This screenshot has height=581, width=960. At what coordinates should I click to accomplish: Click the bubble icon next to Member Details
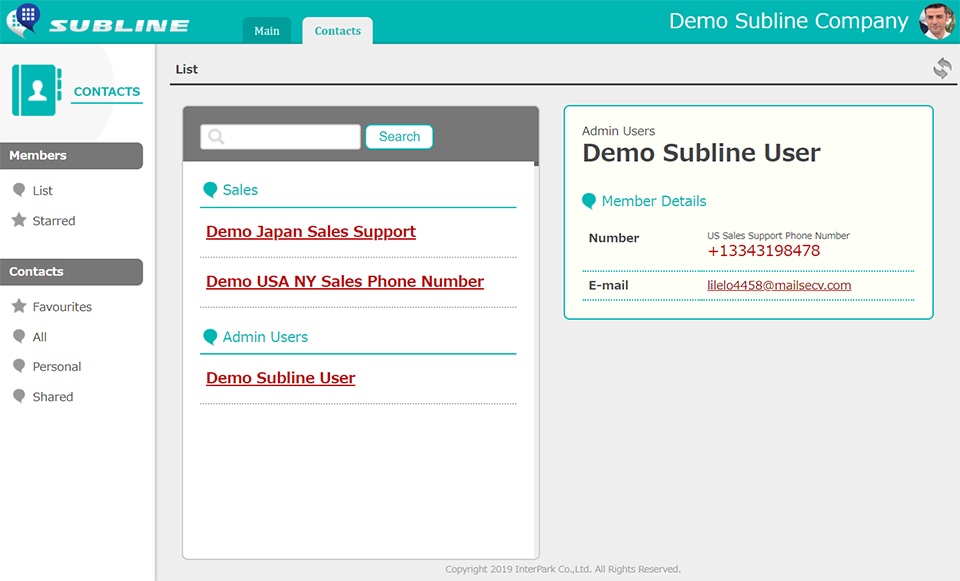tap(589, 201)
